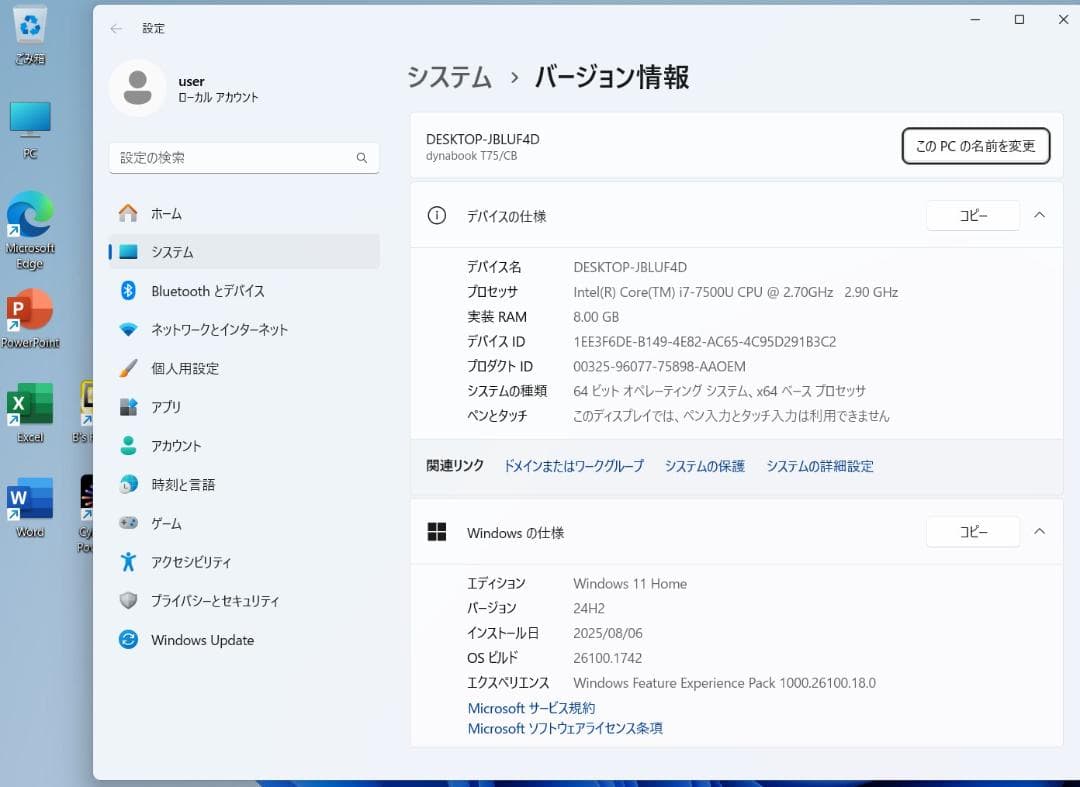This screenshot has height=787, width=1080.
Task: Navigate to システム via the breadcrumb
Action: tap(448, 77)
